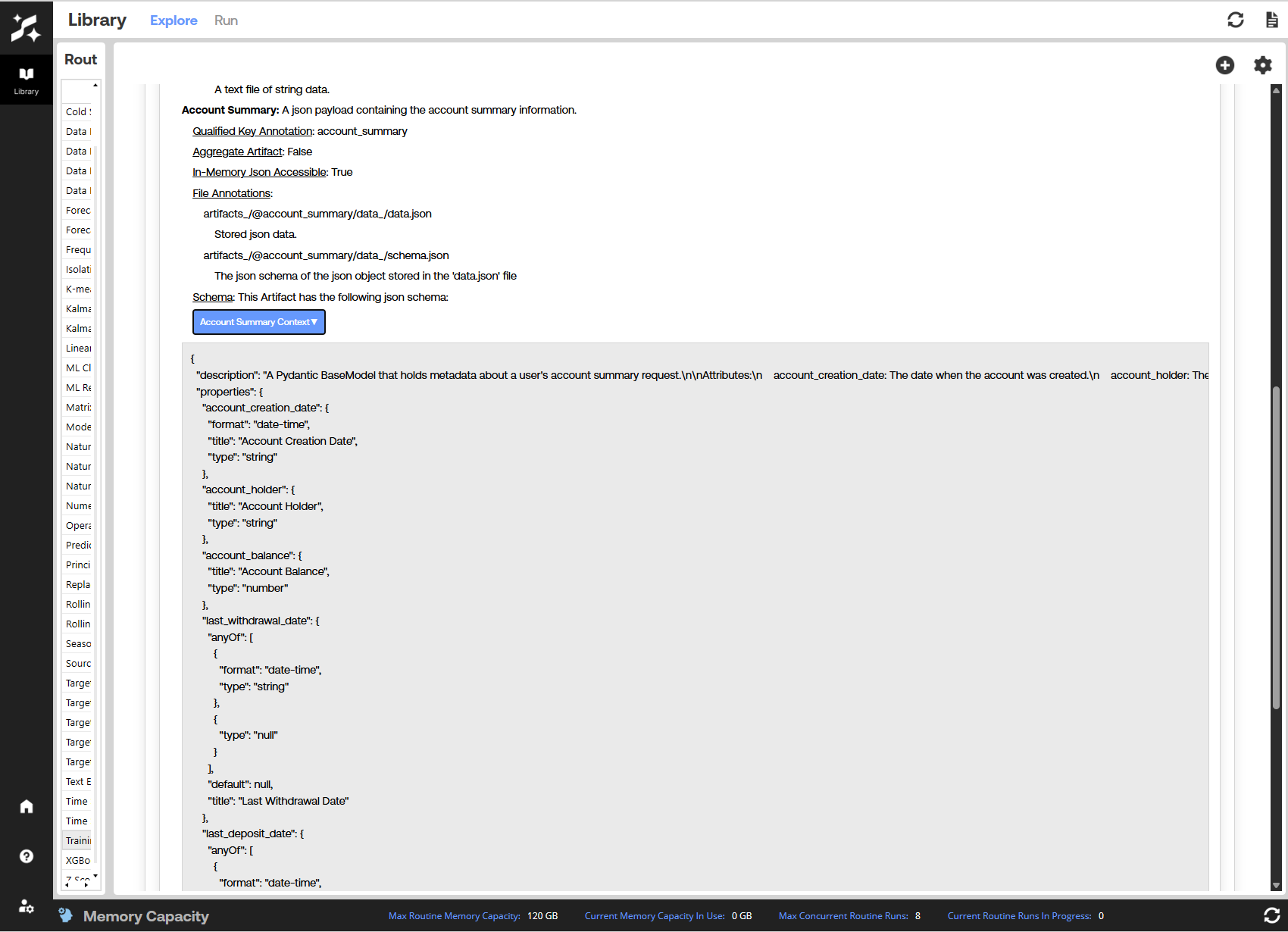Switch to the Run tab
This screenshot has height=932, width=1288.
226,20
